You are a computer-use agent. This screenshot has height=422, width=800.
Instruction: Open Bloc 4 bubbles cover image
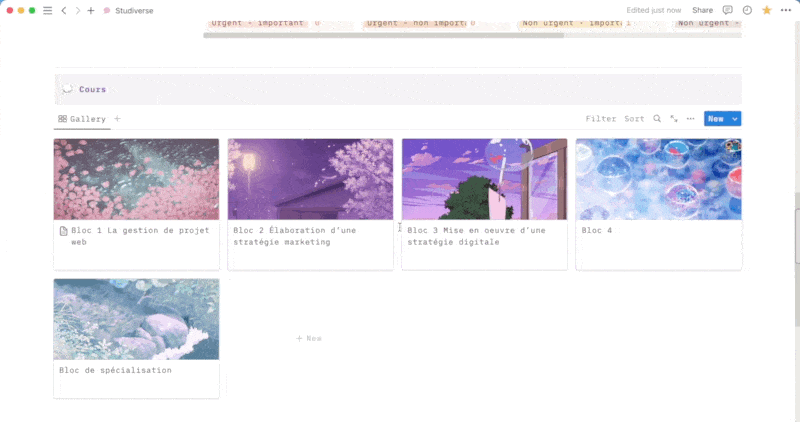click(x=659, y=179)
